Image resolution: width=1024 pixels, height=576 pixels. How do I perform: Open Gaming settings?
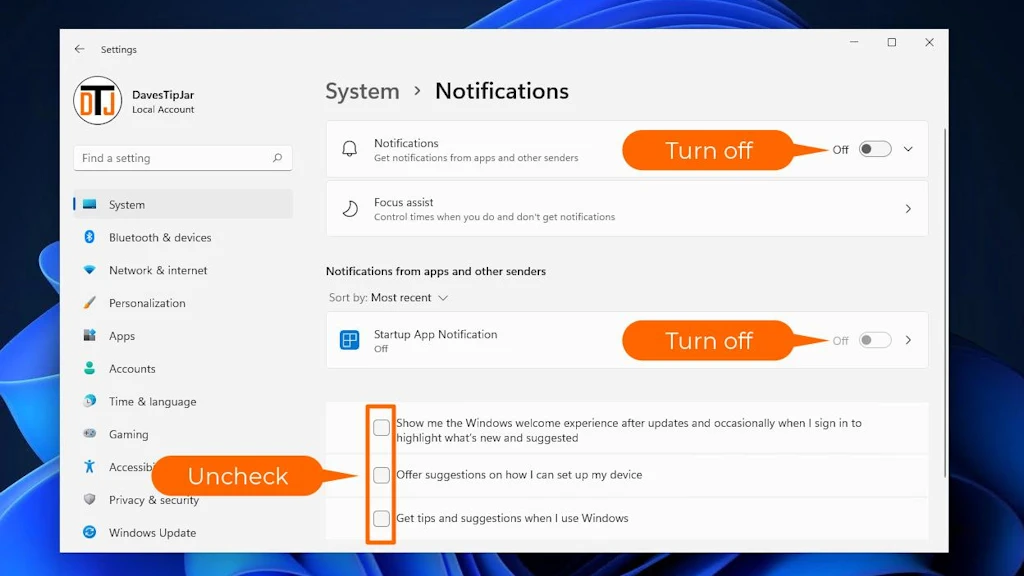(183, 434)
